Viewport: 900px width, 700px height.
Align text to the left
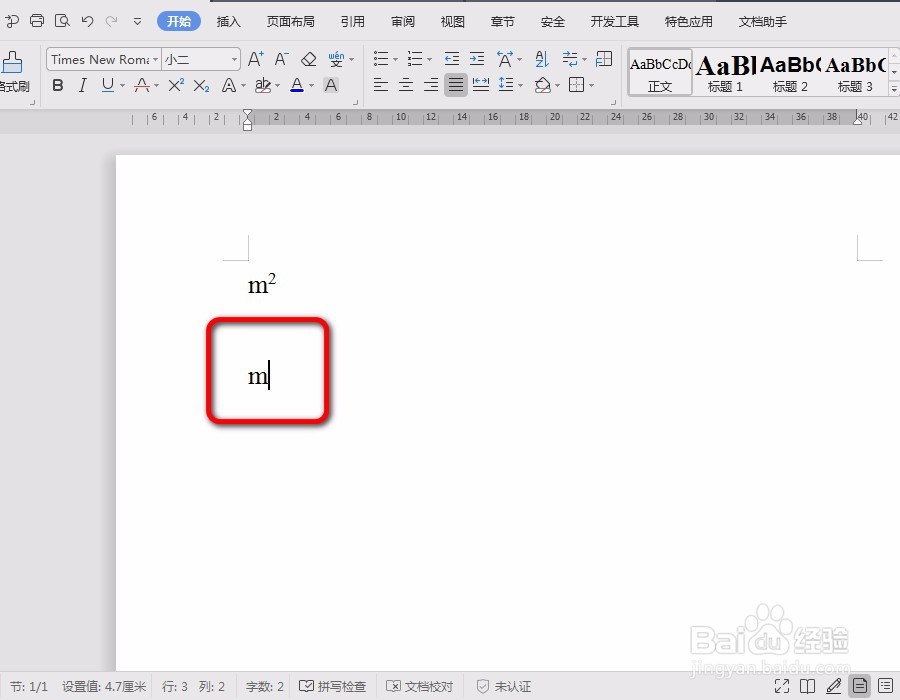[x=381, y=85]
